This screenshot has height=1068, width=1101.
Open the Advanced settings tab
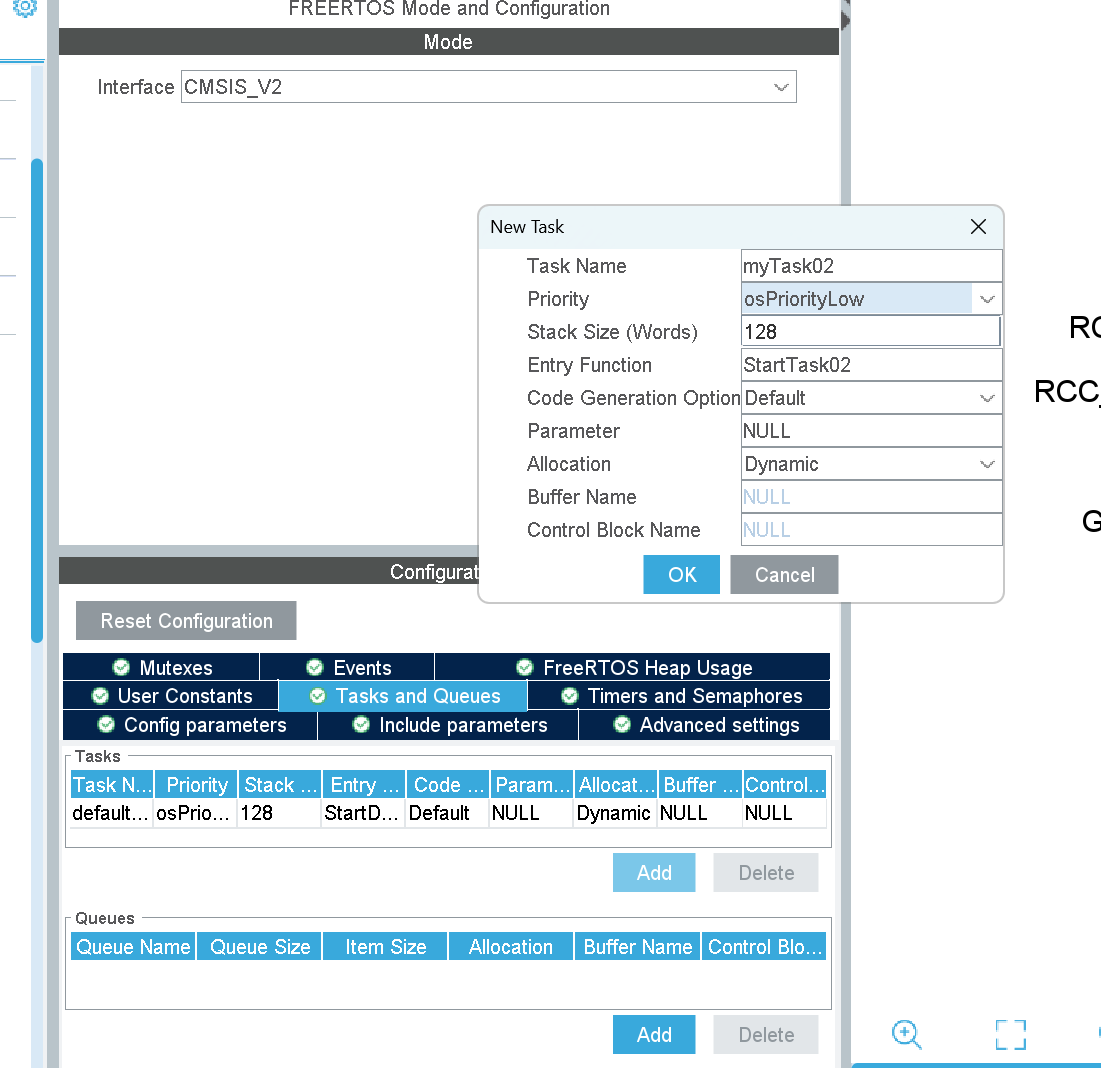coord(704,725)
